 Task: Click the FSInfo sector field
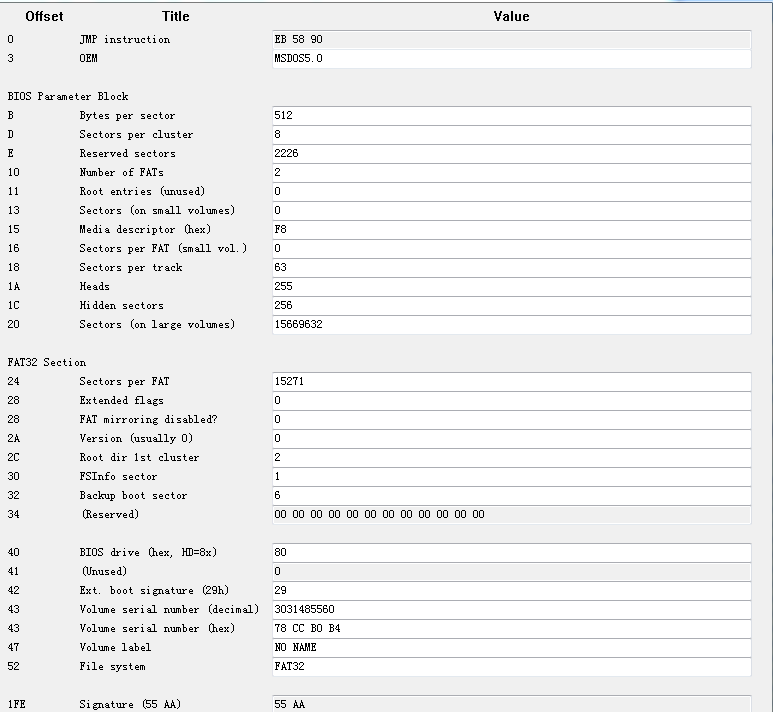click(x=511, y=477)
